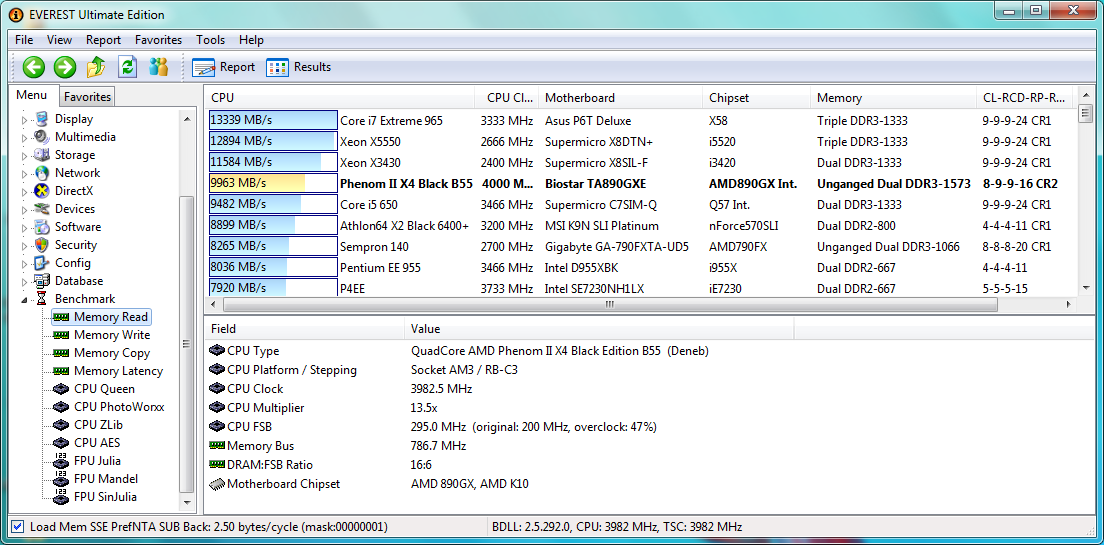The image size is (1104, 545).
Task: Open the View menu
Action: 60,40
